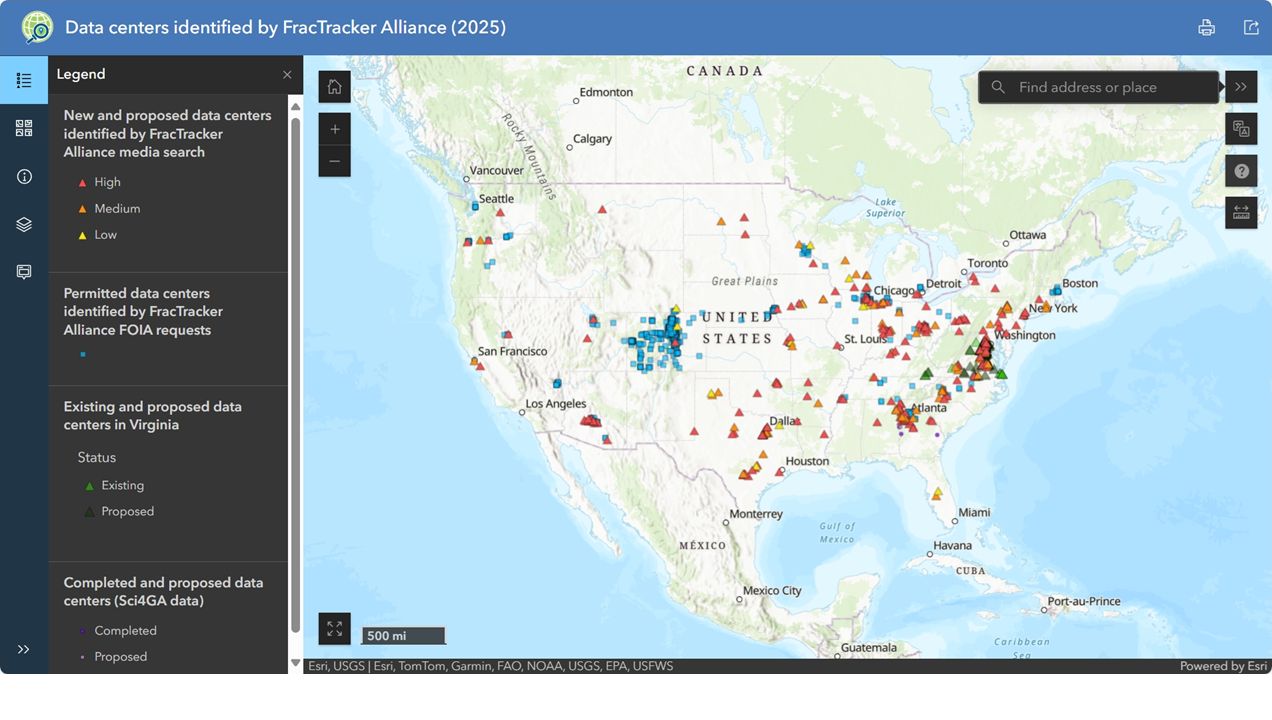
Task: Zoom in using the plus button
Action: pyautogui.click(x=334, y=128)
